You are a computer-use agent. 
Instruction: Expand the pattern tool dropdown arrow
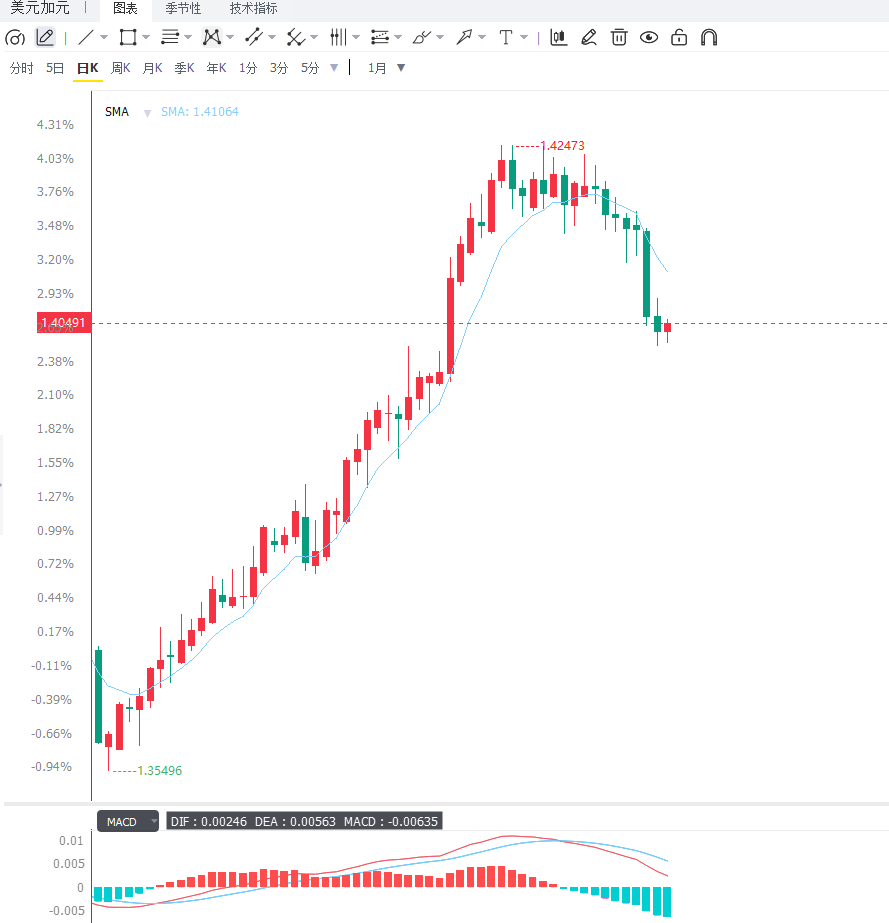pyautogui.click(x=230, y=38)
